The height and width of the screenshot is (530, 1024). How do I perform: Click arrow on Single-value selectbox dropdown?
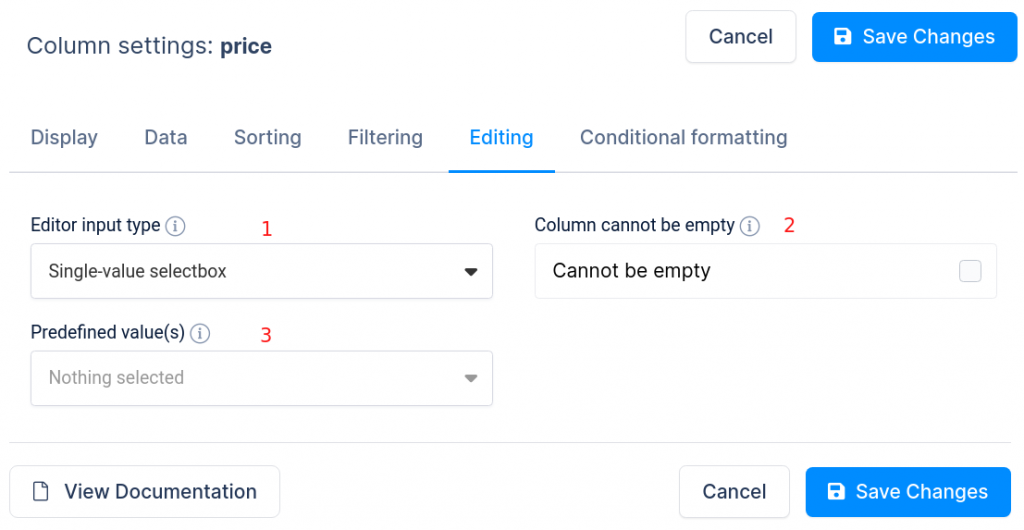(x=471, y=272)
